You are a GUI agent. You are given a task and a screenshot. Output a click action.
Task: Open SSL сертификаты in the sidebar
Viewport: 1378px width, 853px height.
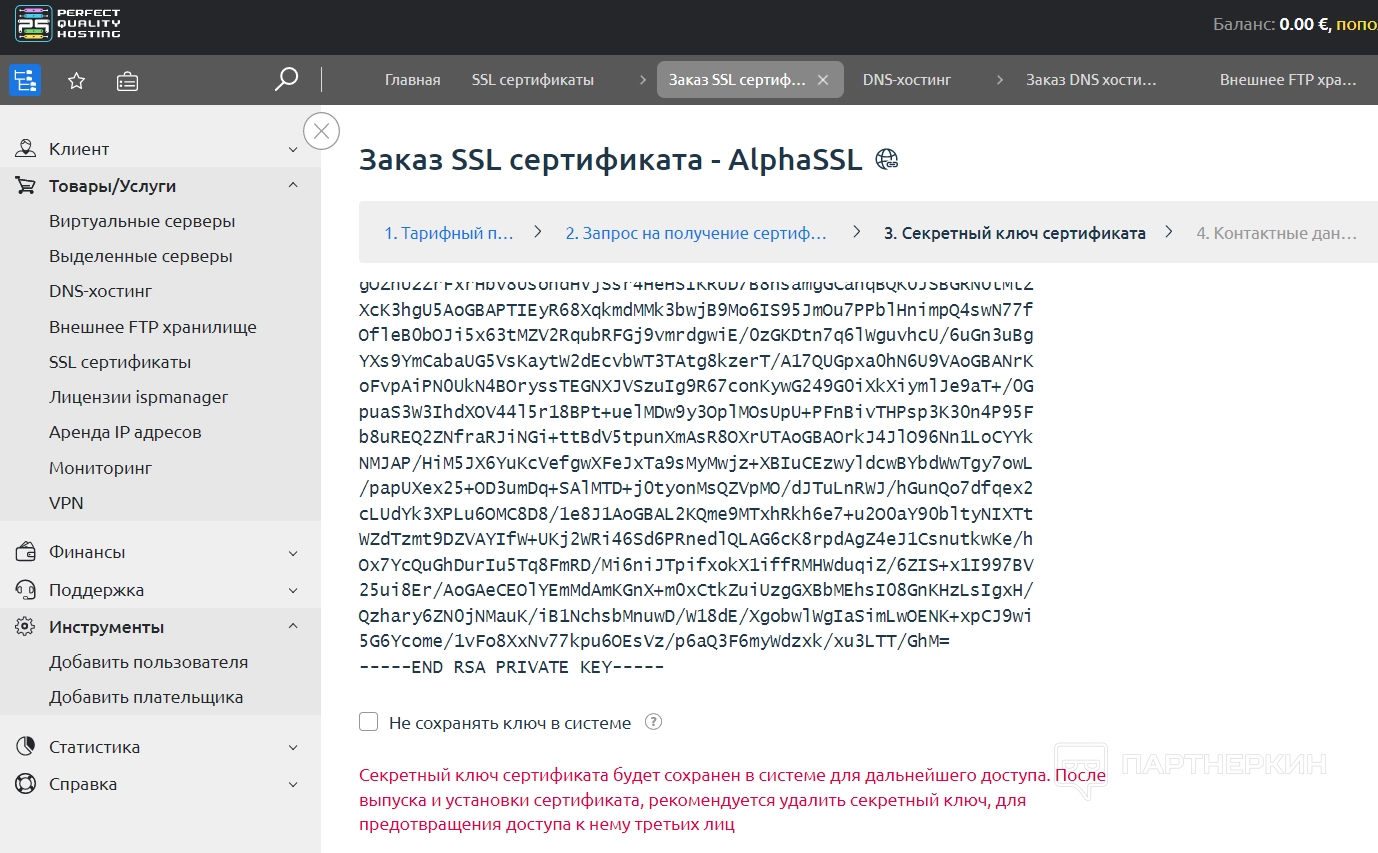pos(120,362)
